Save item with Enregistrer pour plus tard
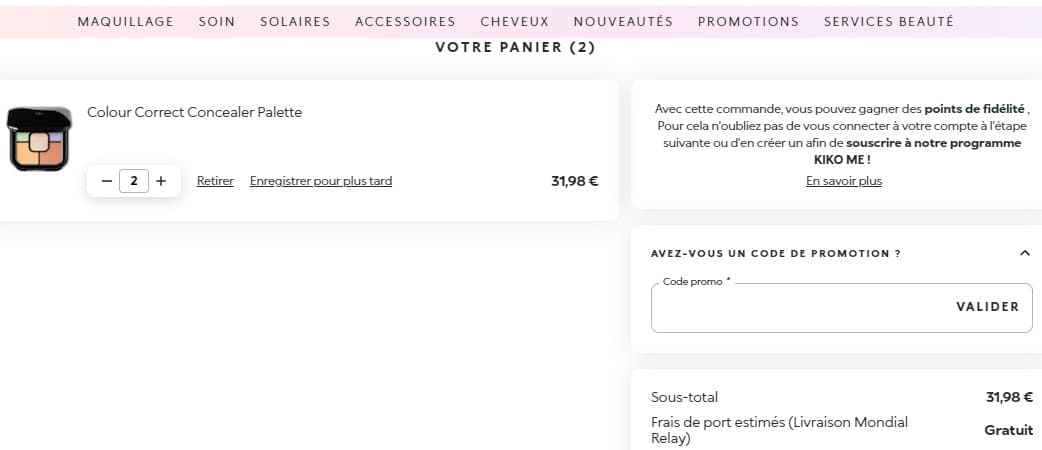The image size is (1042, 450). [x=321, y=181]
